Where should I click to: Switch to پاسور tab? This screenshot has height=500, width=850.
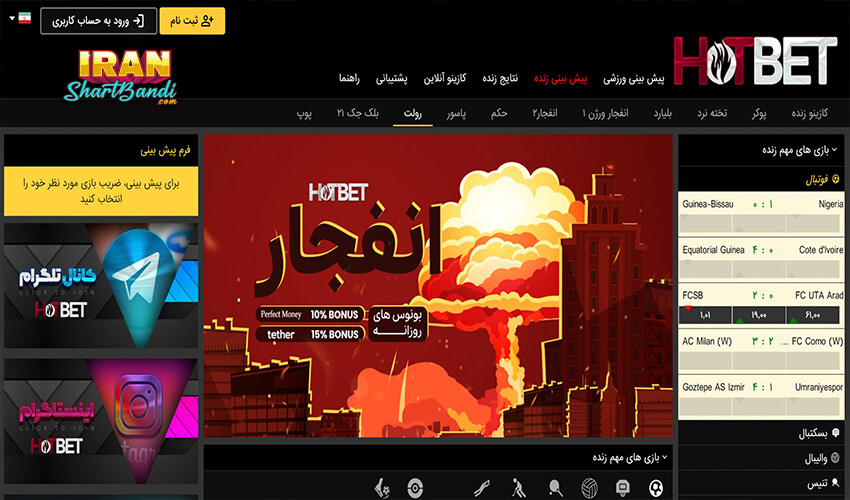456,113
